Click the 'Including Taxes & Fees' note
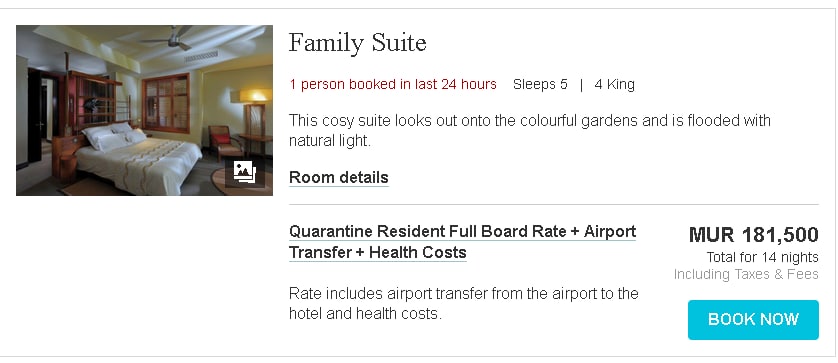Viewport: 838px width, 363px height. pos(746,274)
